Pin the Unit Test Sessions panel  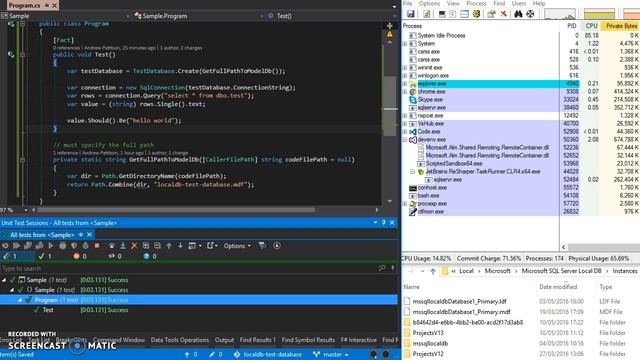tap(384, 222)
